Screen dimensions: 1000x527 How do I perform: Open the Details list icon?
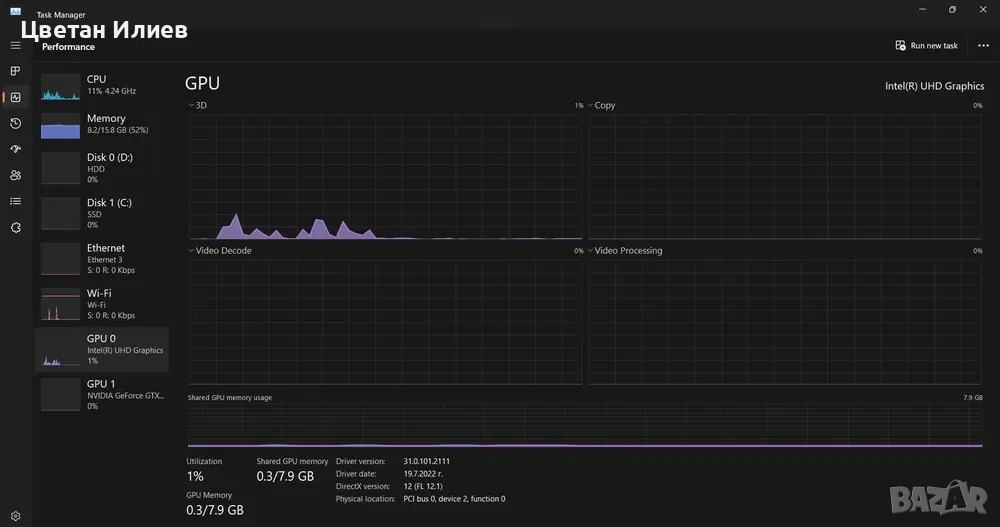click(x=15, y=201)
